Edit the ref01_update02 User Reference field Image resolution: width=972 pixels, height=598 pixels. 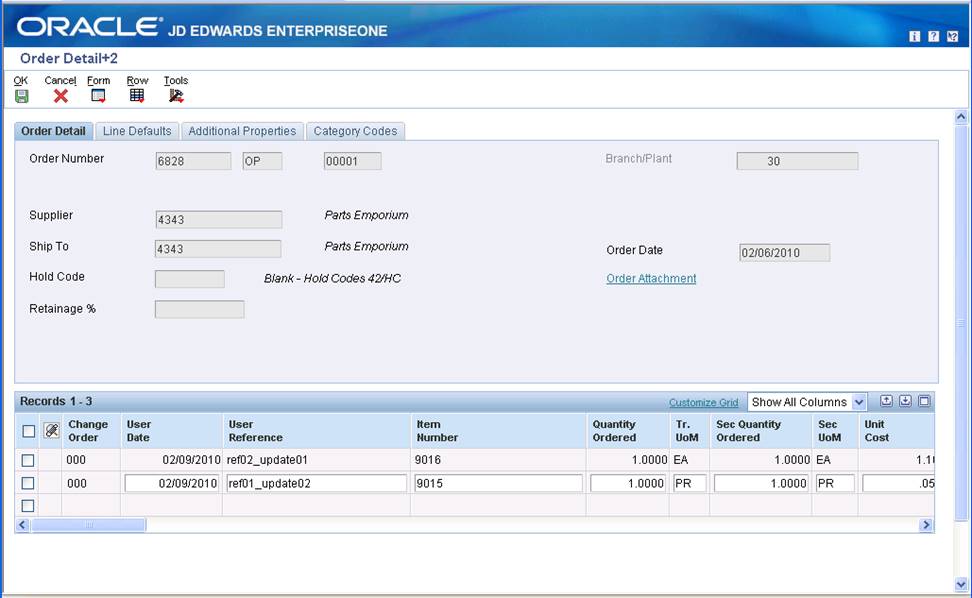click(316, 483)
